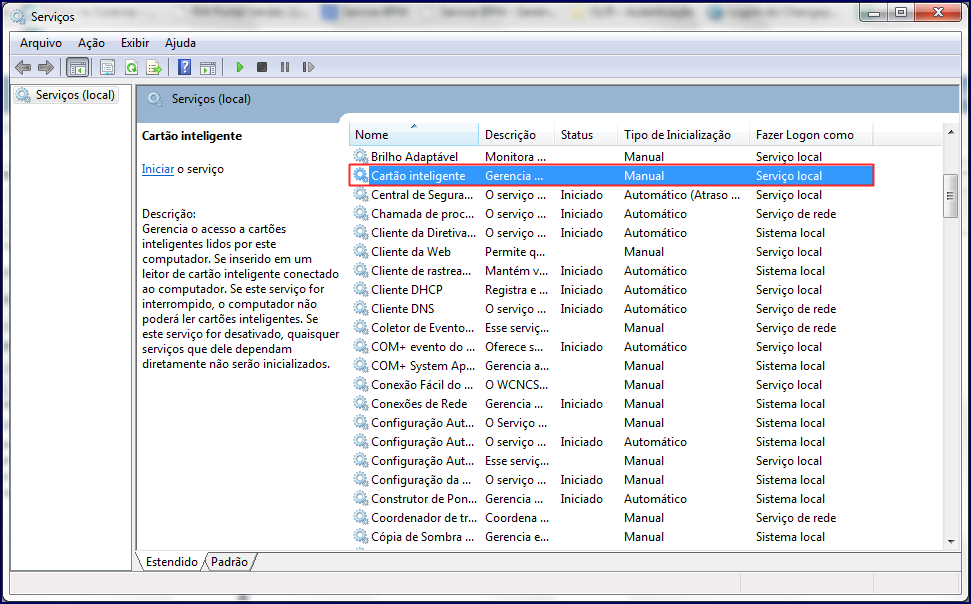Click the gear icon of Conexões de Rede
Screen dimensions: 971x604
(x=360, y=403)
